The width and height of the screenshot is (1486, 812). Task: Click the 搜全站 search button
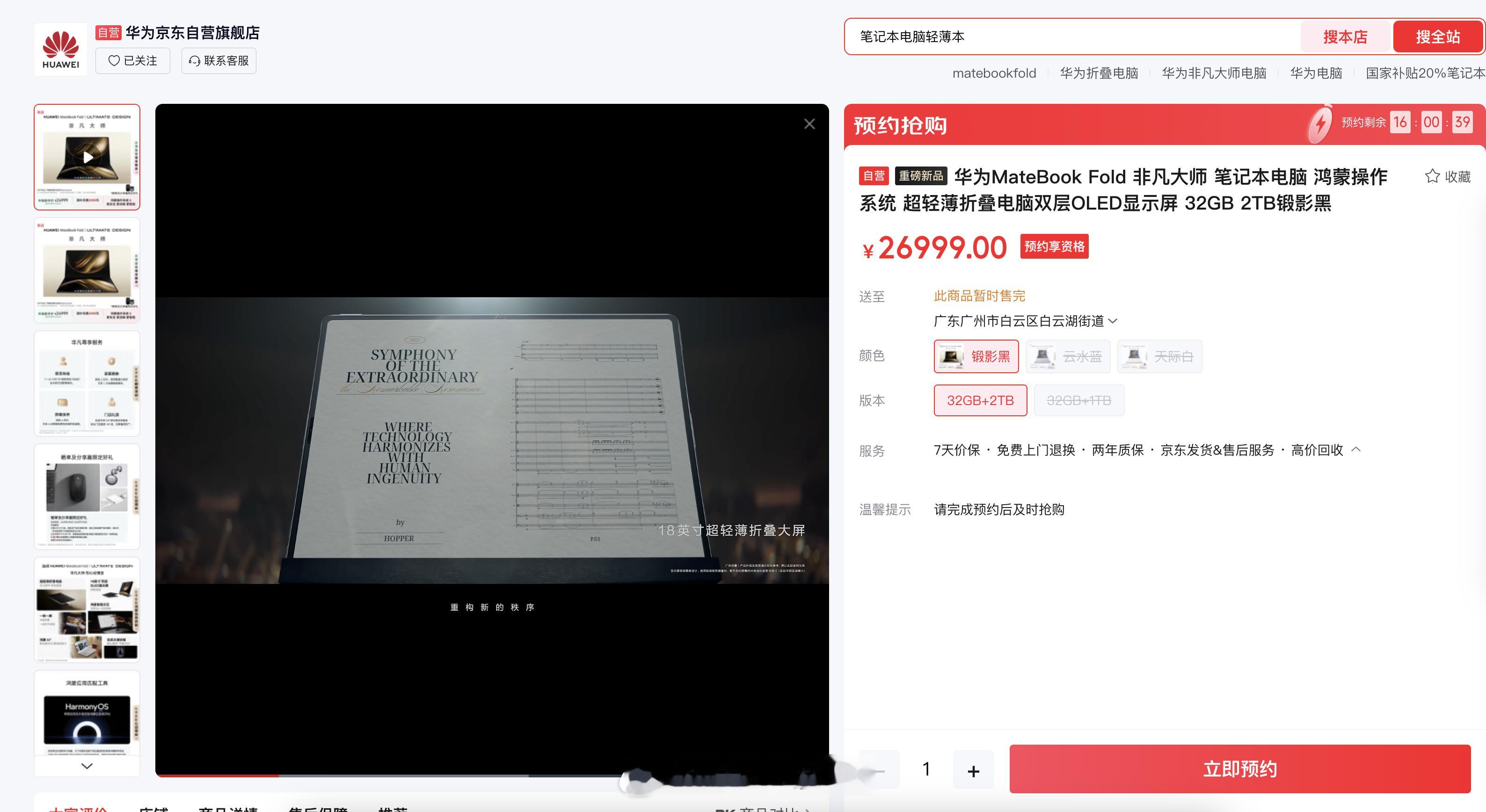tap(1437, 37)
